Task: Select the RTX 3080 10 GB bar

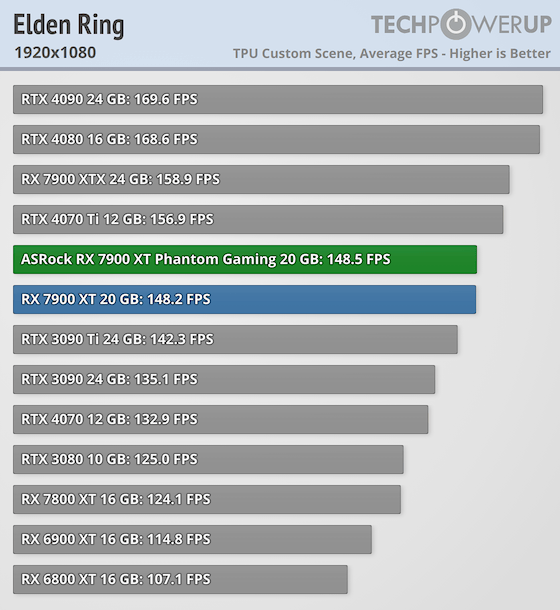Action: pos(208,459)
